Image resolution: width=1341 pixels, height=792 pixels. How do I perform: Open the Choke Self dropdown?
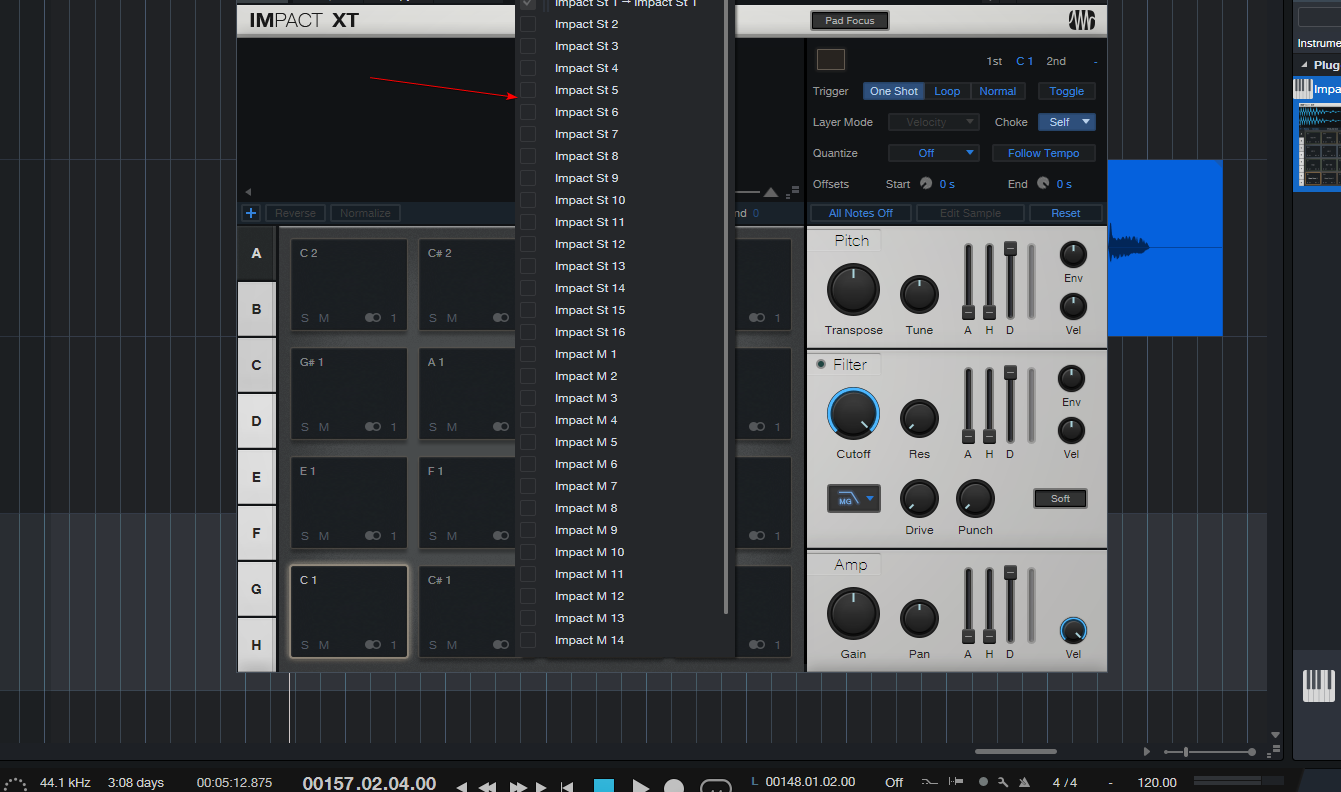point(1067,122)
